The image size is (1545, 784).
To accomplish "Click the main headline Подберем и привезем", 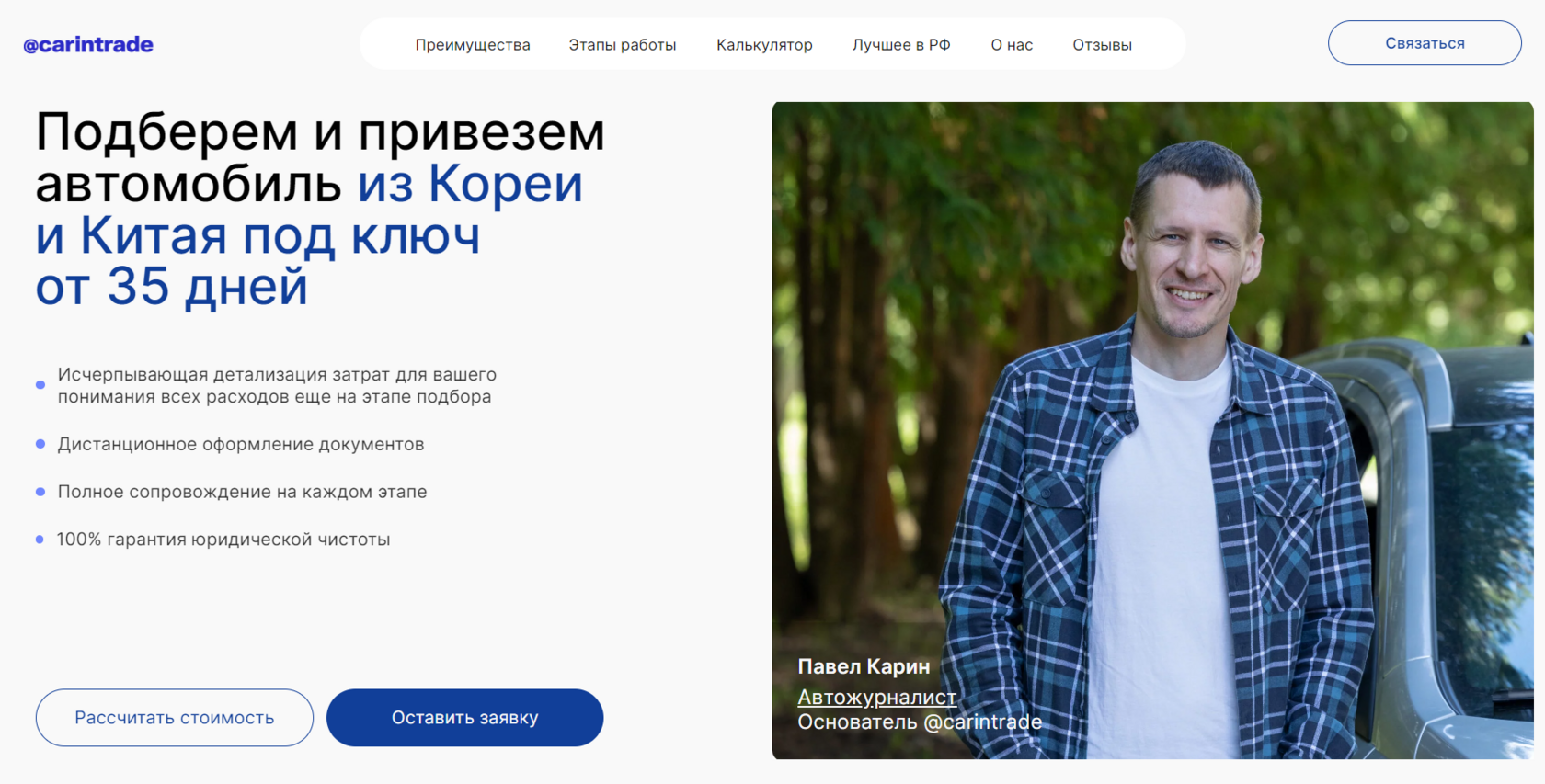I will [x=320, y=131].
